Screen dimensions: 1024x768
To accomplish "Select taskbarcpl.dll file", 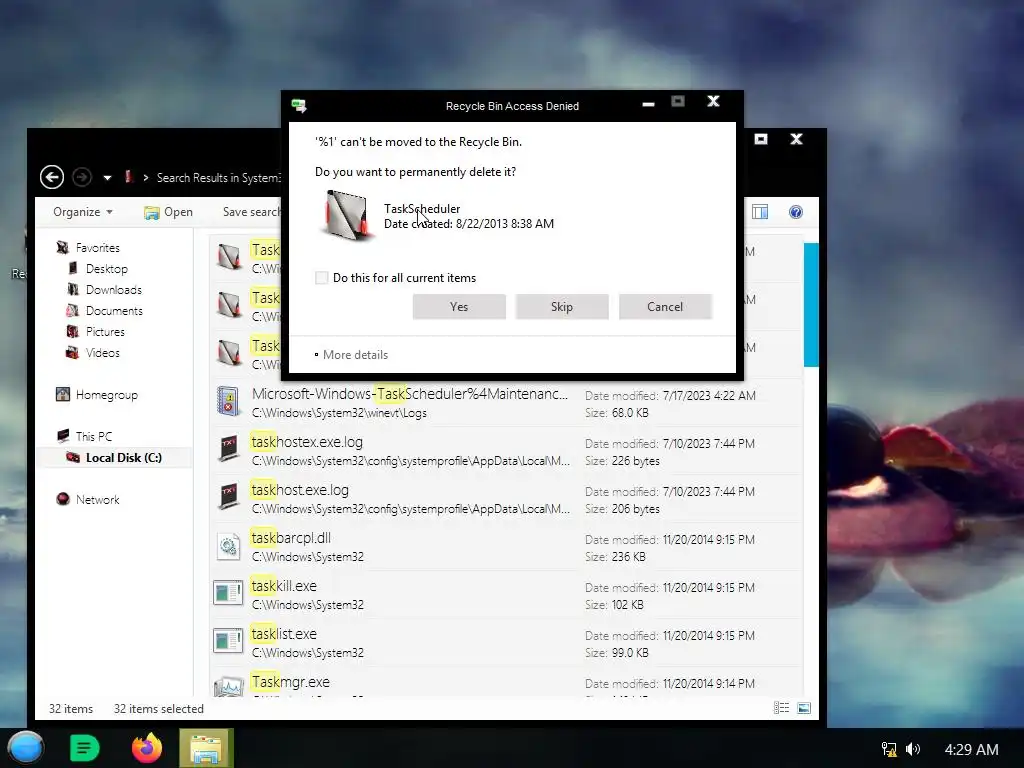I will (x=506, y=547).
